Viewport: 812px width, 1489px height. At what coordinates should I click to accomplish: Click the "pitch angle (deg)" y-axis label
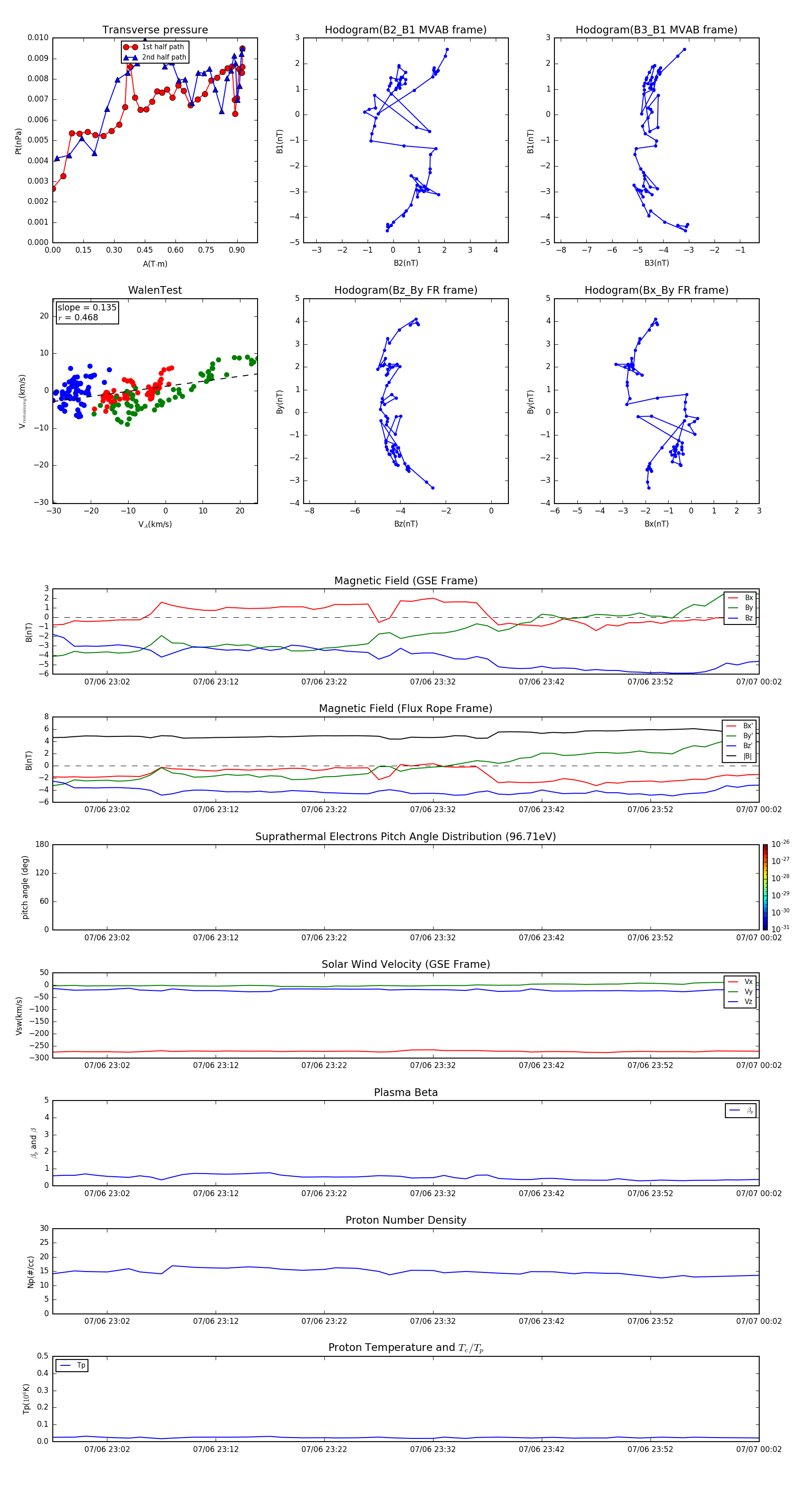point(25,887)
